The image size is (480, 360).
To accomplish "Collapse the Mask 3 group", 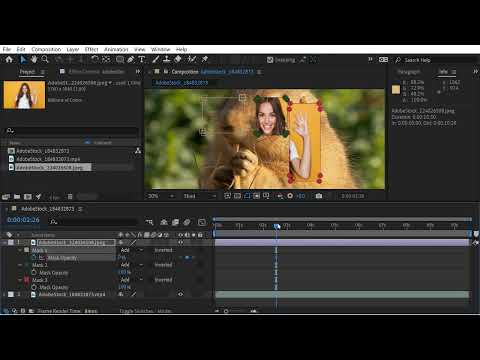I will point(20,280).
